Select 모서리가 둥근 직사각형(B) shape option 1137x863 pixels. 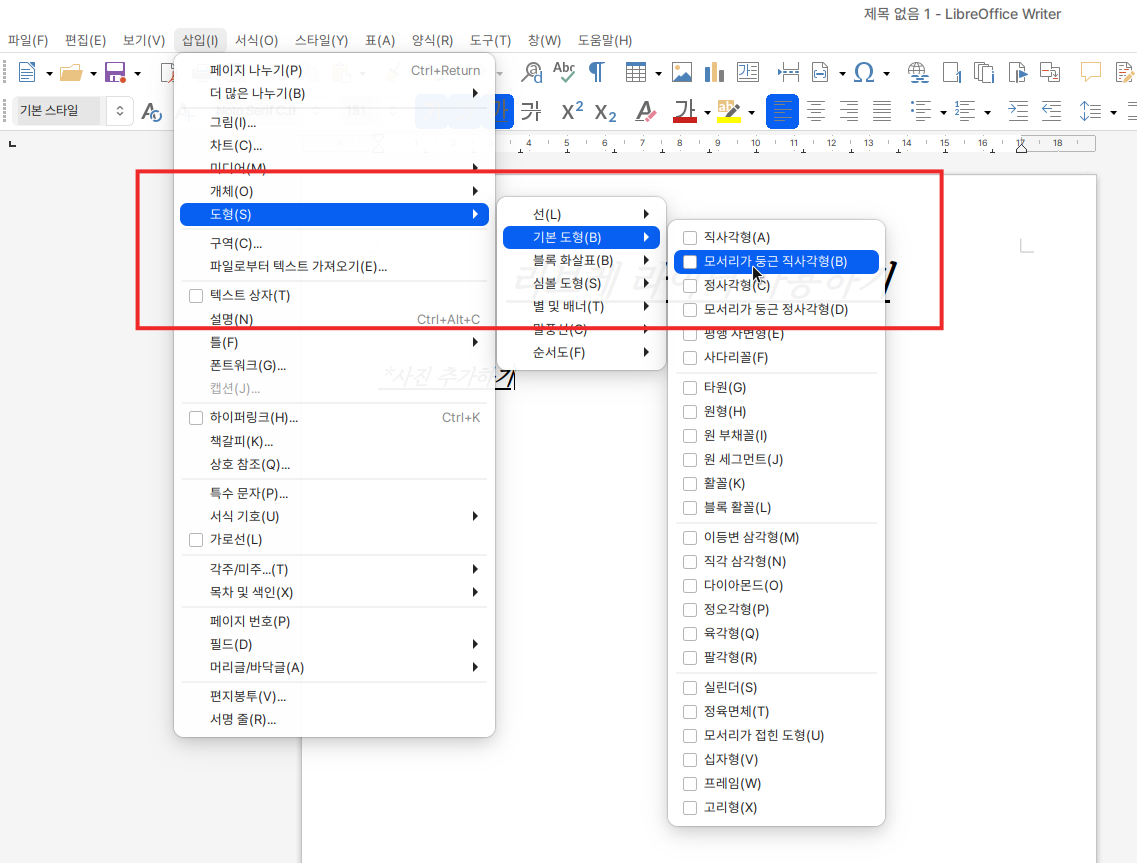tap(775, 262)
